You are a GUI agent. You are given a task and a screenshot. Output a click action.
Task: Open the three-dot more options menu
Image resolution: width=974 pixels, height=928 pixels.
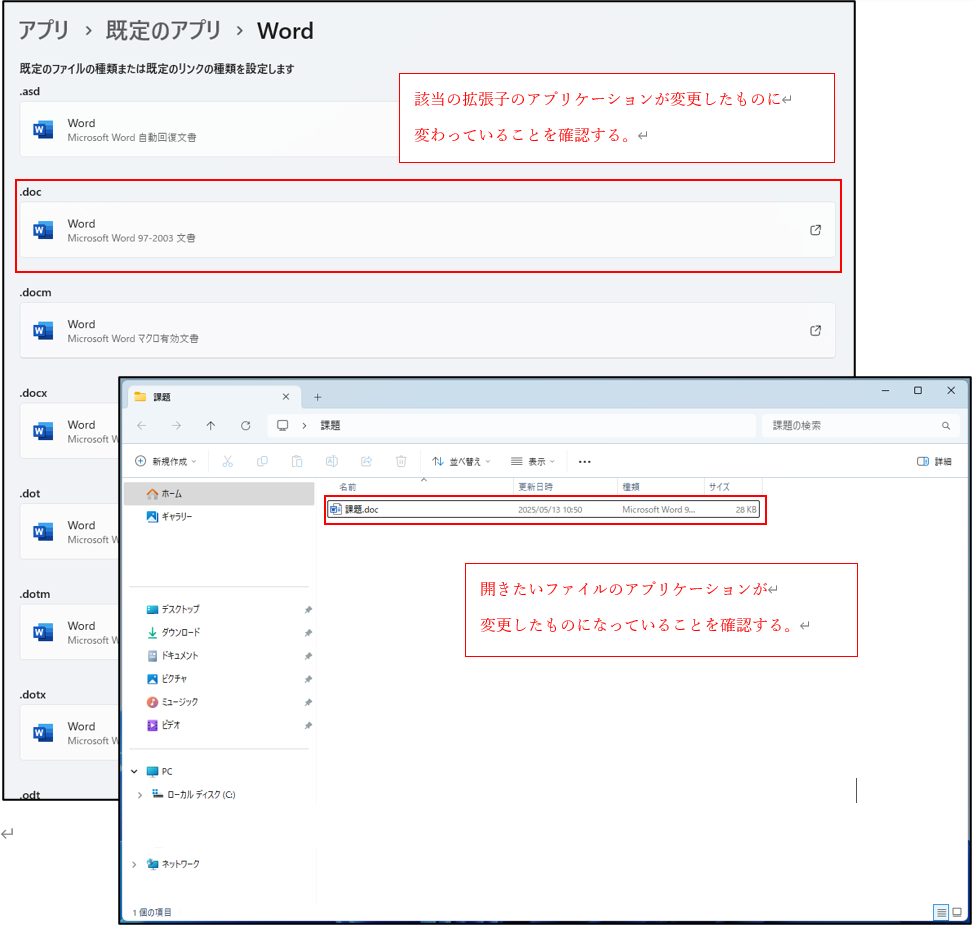(585, 462)
